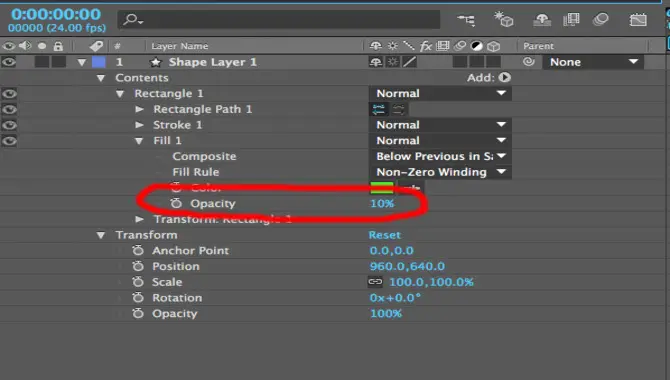Click Add shape contents button

[505, 77]
